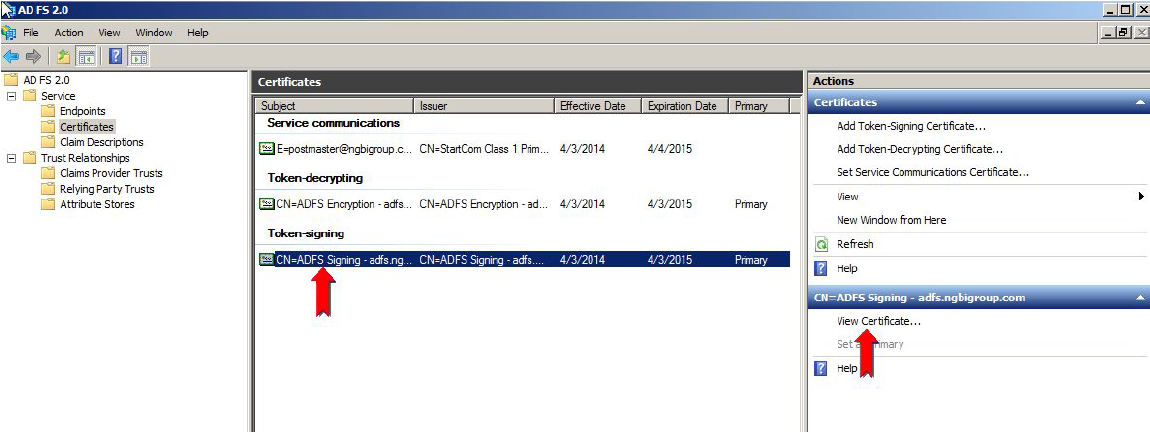
Task: Open the View menu in menu bar
Action: [109, 32]
